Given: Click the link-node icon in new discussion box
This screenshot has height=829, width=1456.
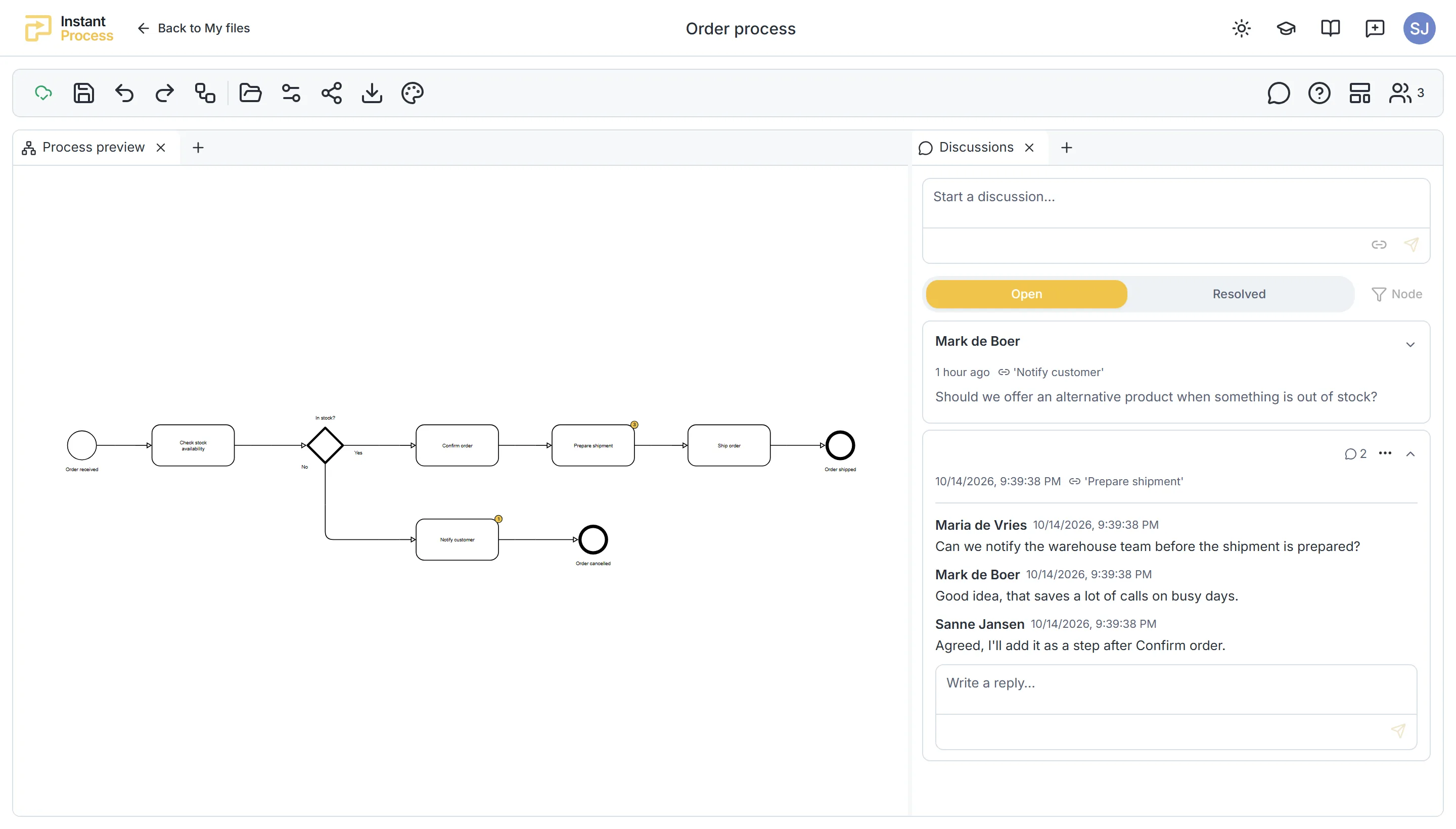Looking at the screenshot, I should 1379,245.
